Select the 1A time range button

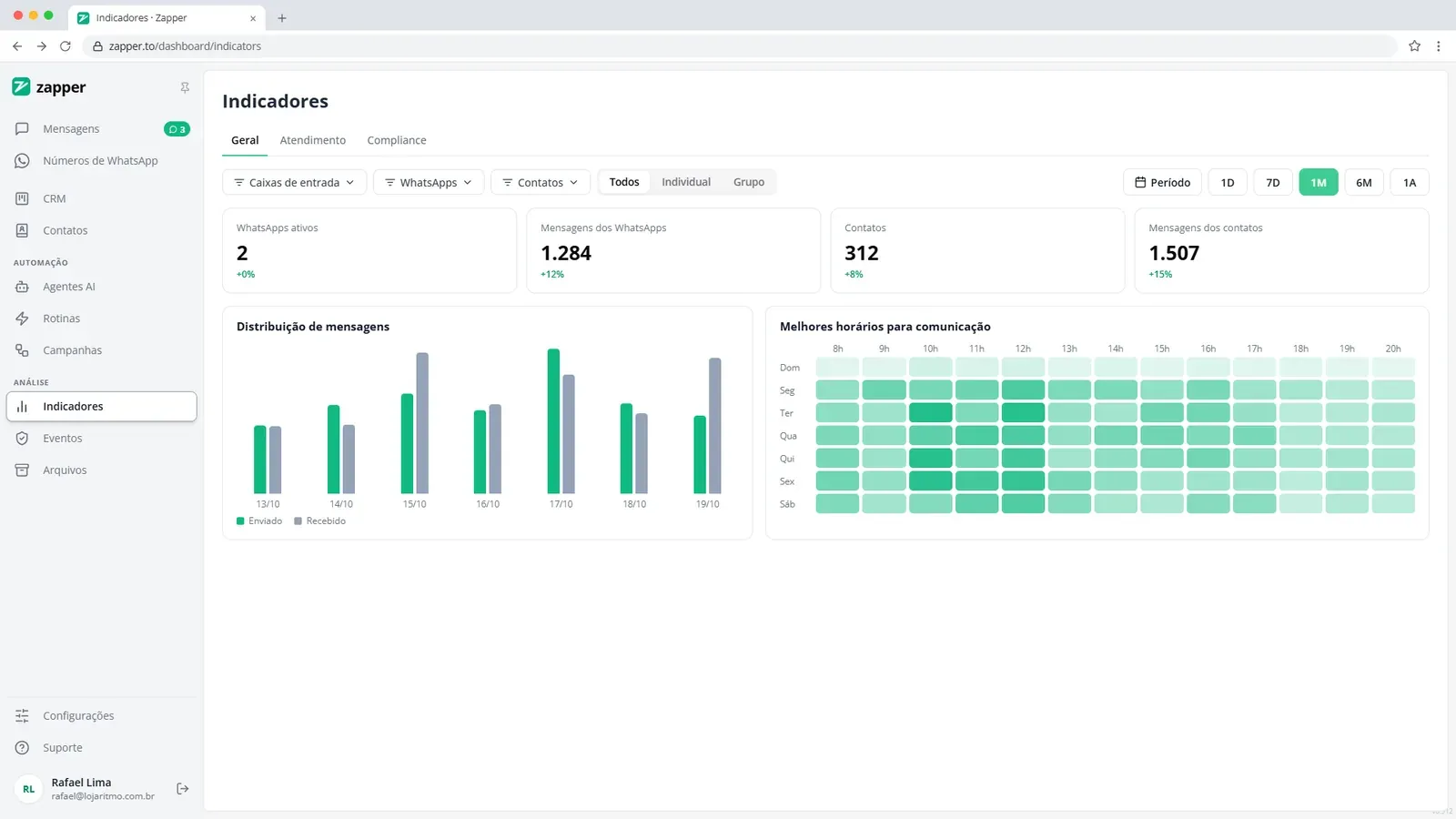1410,183
